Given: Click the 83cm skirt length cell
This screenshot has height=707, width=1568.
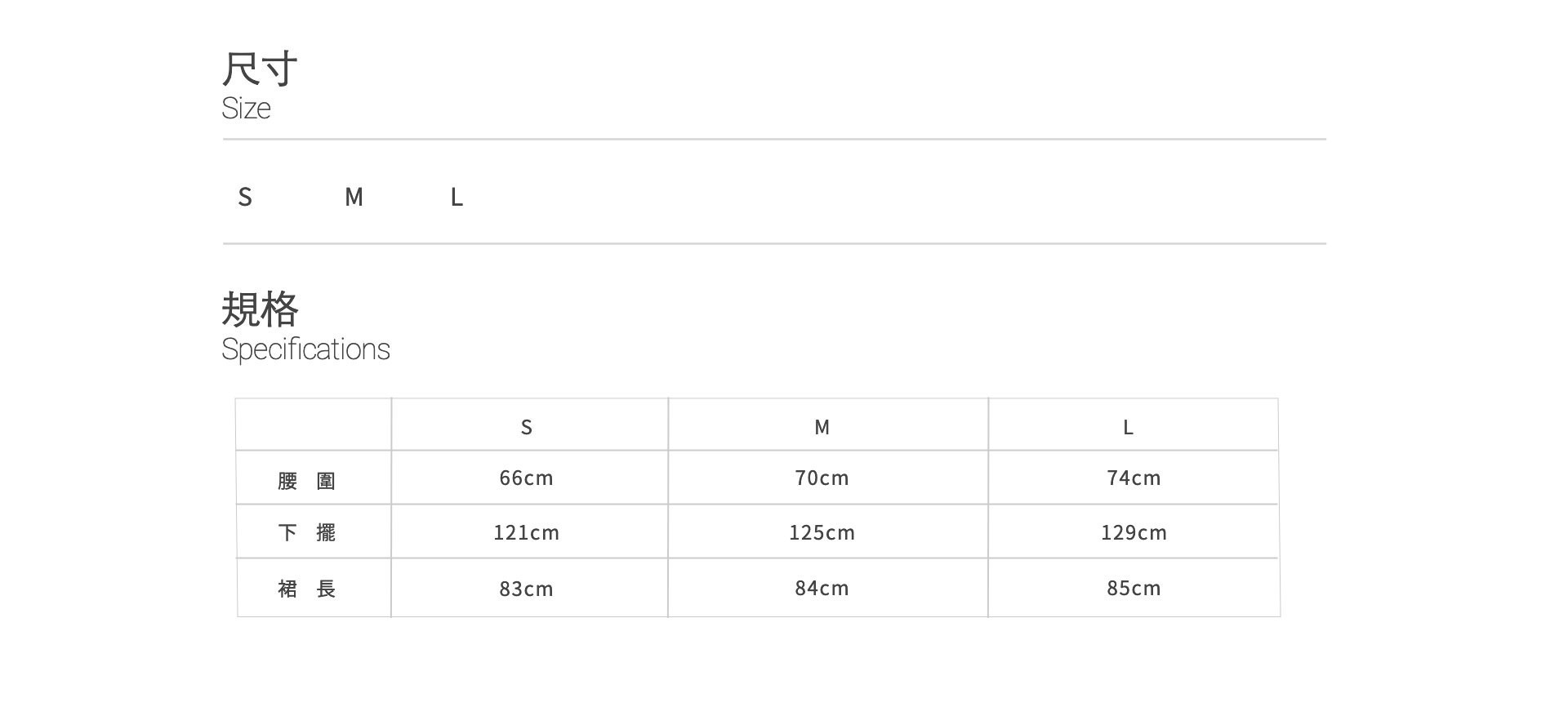Looking at the screenshot, I should [x=527, y=588].
